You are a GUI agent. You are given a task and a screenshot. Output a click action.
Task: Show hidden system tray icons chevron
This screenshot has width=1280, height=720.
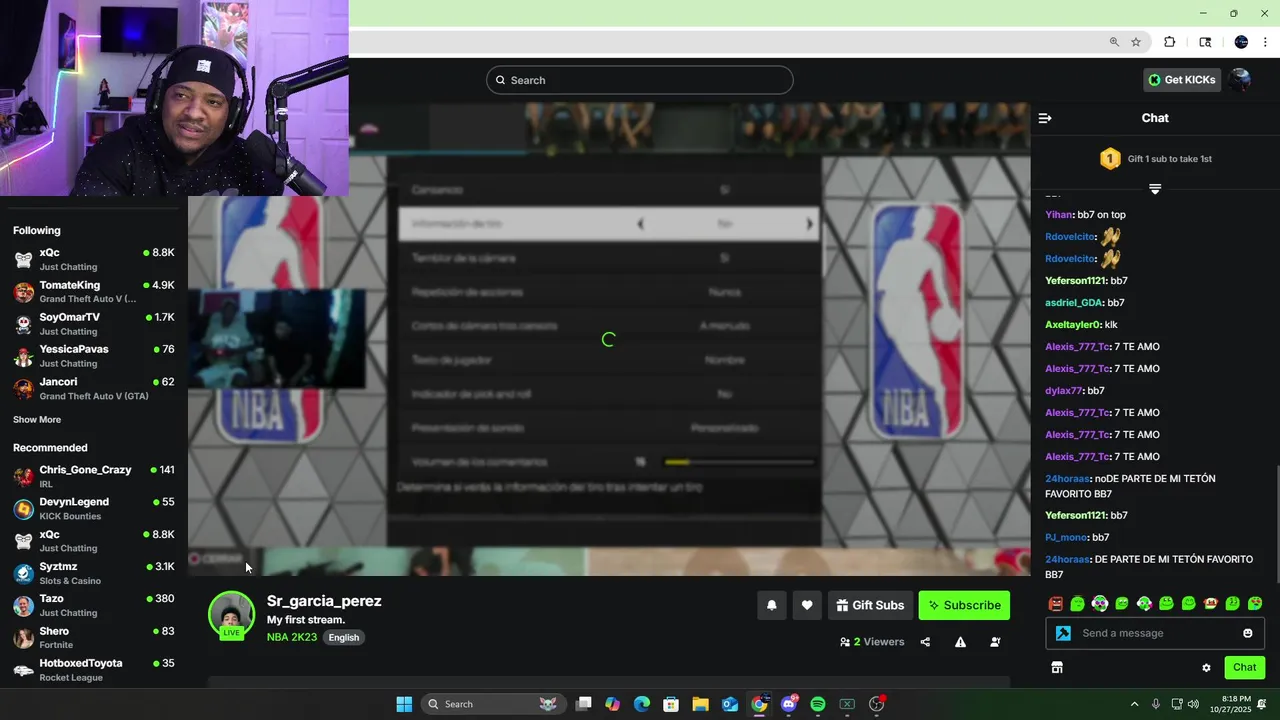coord(1134,704)
